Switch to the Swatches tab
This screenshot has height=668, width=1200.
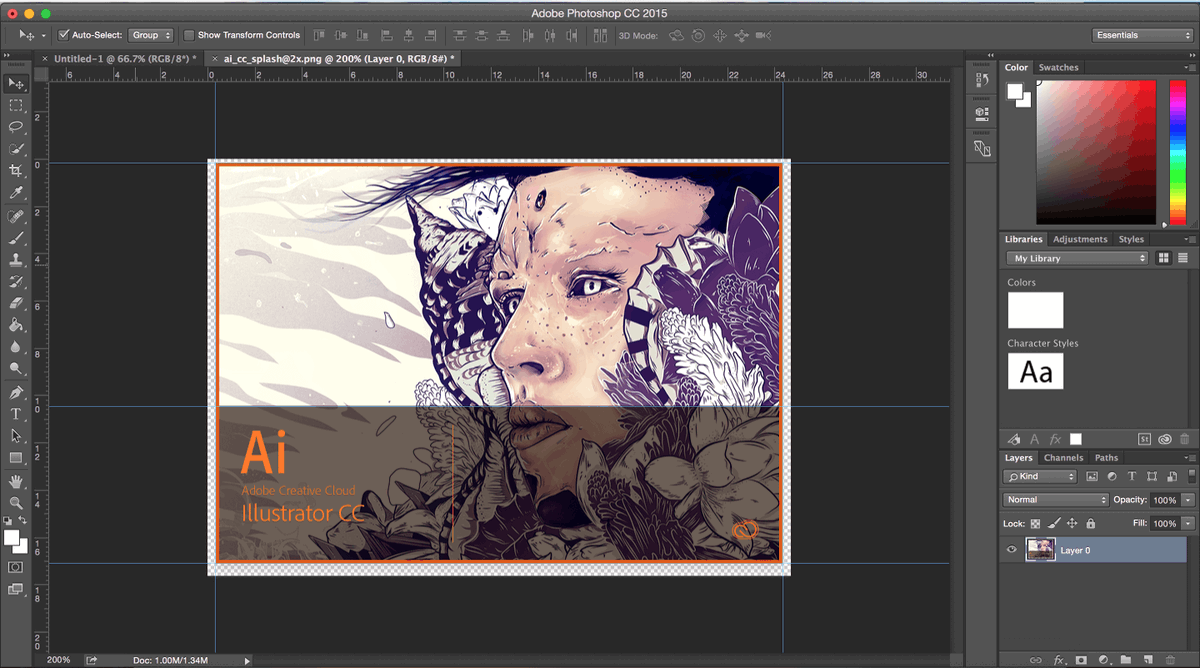point(1059,67)
